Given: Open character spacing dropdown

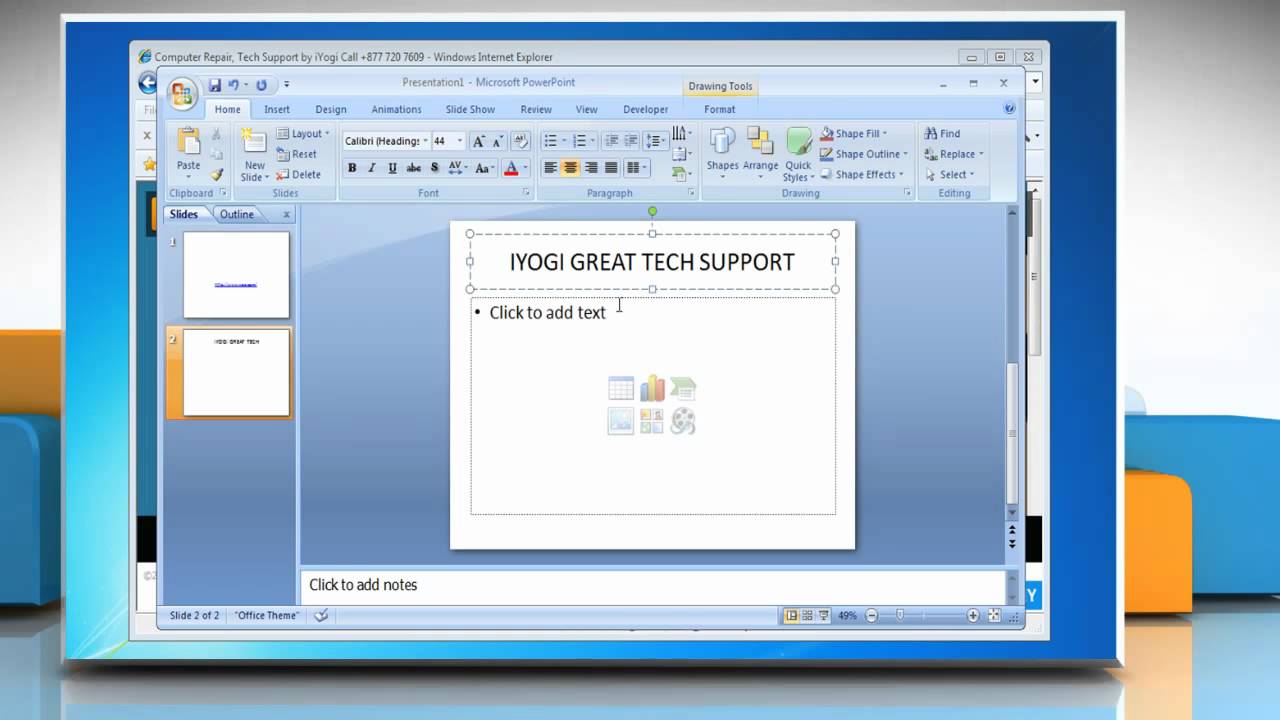Looking at the screenshot, I should tap(457, 168).
